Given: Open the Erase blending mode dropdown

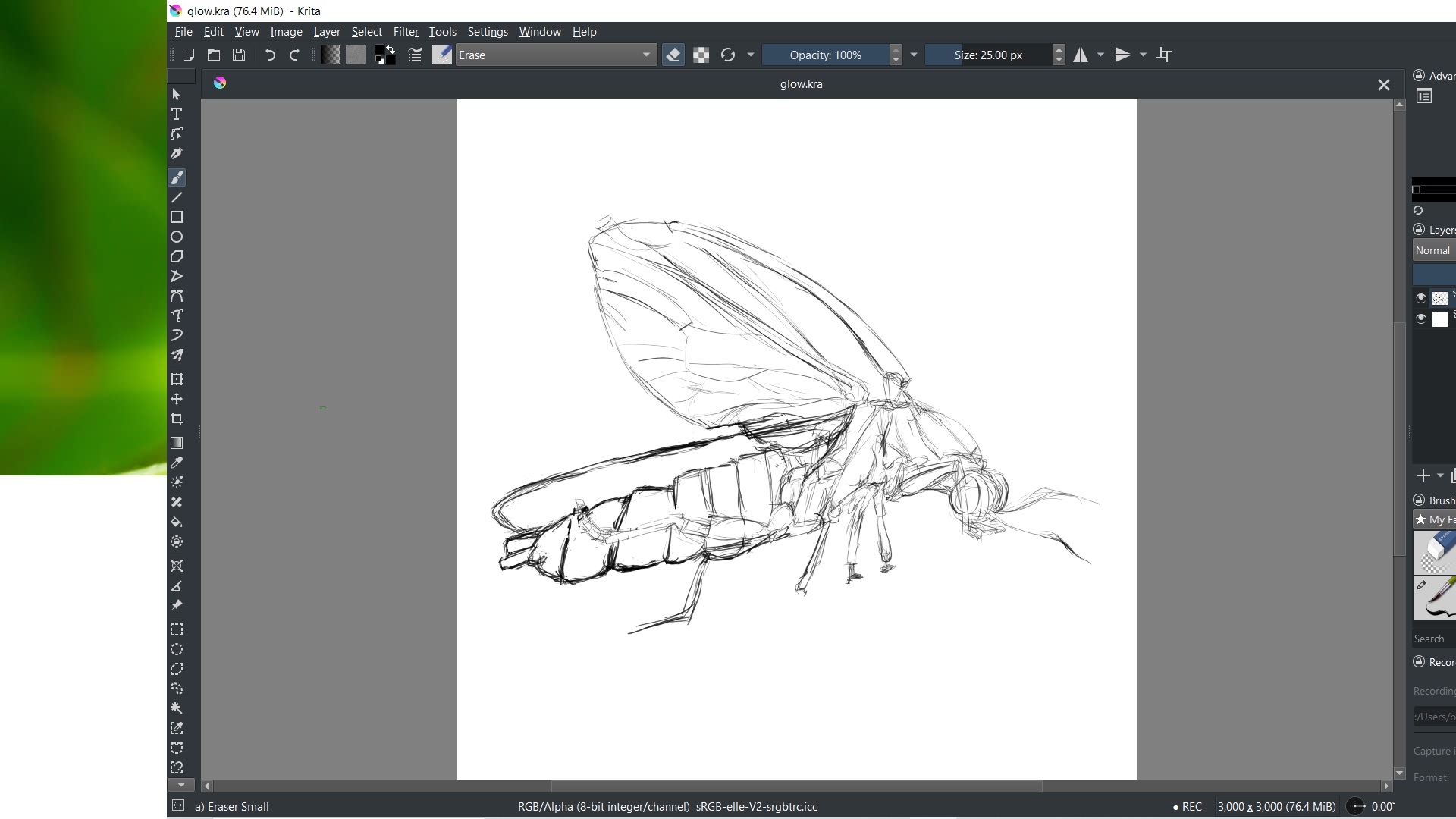Looking at the screenshot, I should tap(556, 55).
